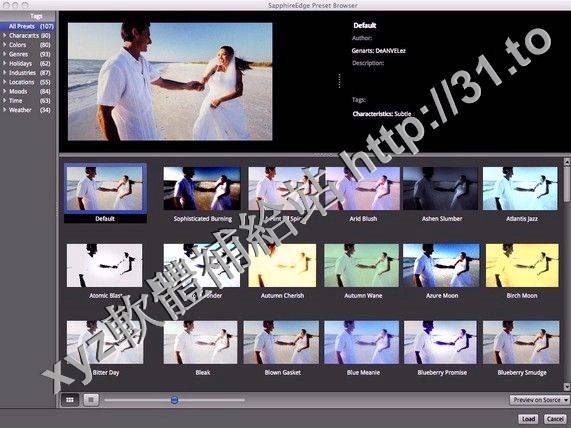Screen dimensions: 571x428
Task: Select the Birch Moon preset thumbnail
Action: click(522, 265)
